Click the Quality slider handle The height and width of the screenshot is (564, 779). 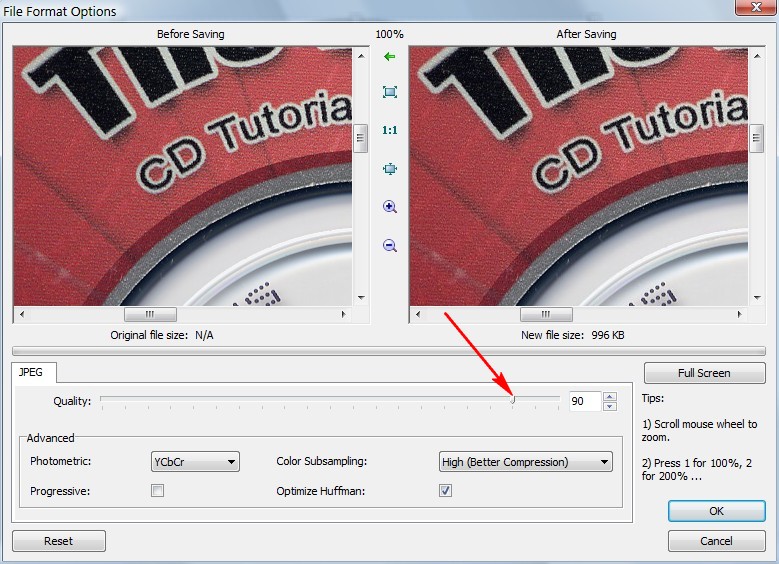tap(513, 400)
